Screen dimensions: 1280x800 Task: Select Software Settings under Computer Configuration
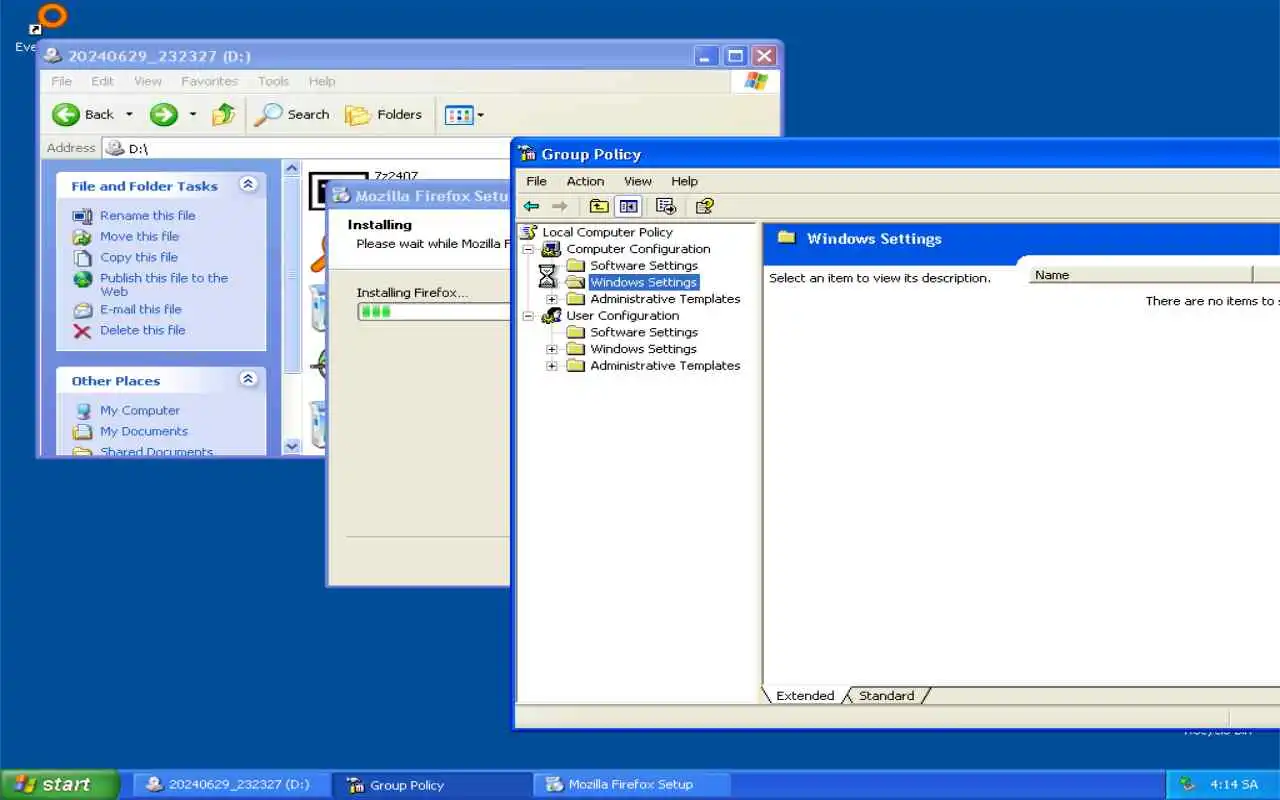pyautogui.click(x=644, y=266)
